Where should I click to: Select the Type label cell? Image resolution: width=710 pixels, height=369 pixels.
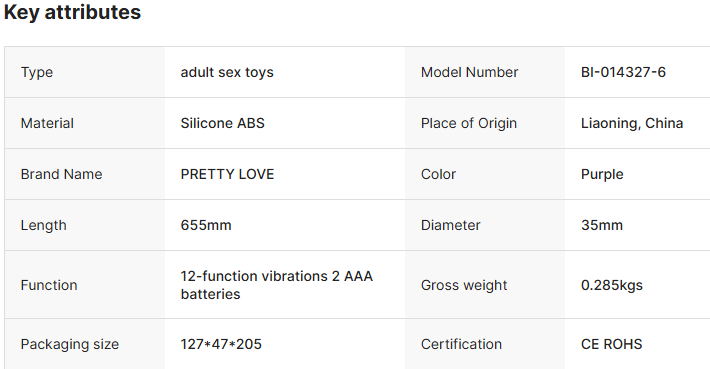click(x=85, y=72)
